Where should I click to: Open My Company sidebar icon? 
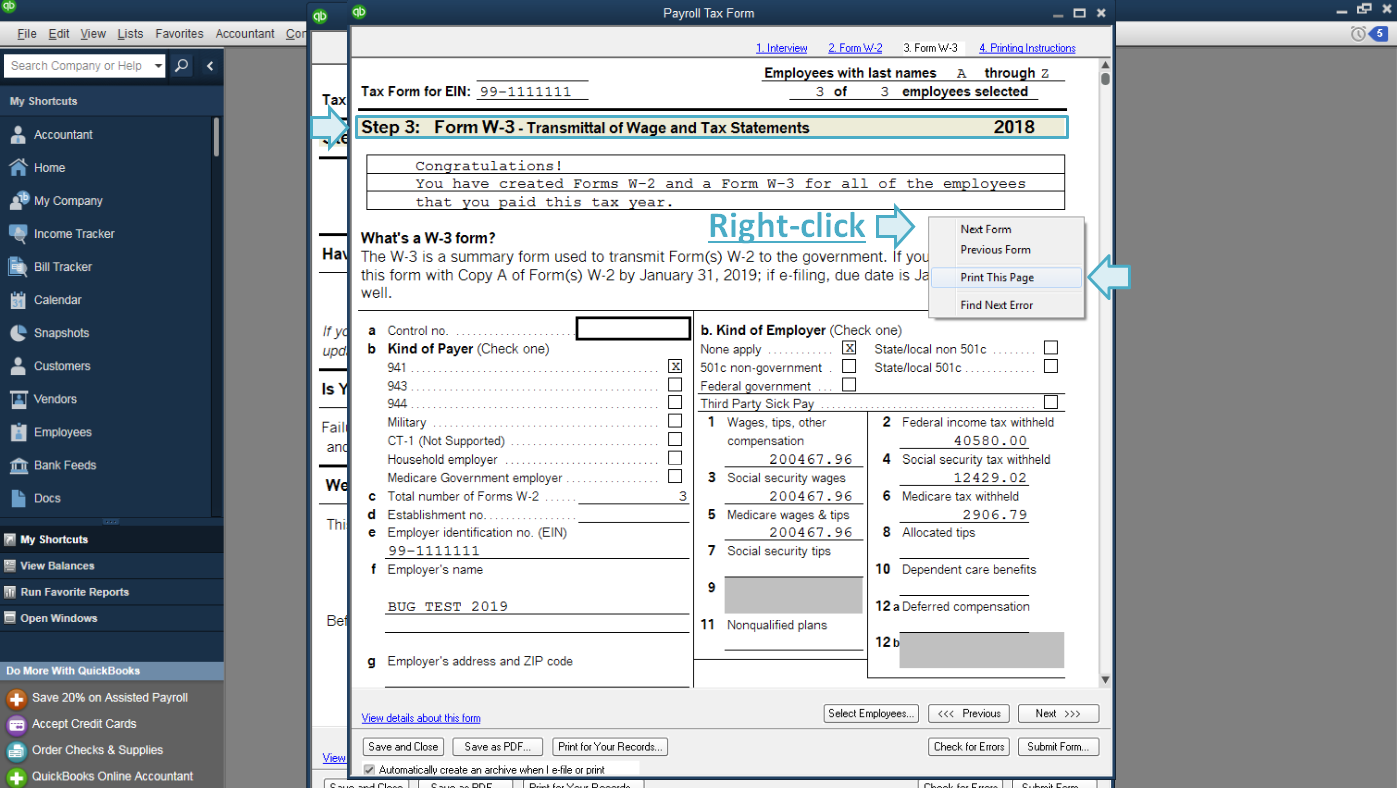(18, 200)
